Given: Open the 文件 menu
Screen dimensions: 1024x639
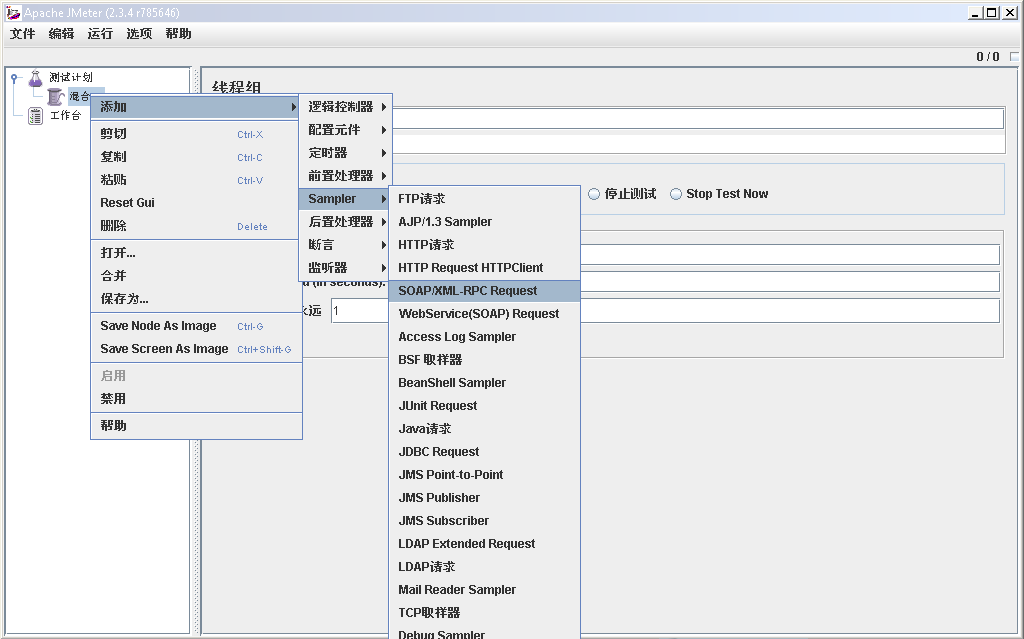Looking at the screenshot, I should point(22,34).
